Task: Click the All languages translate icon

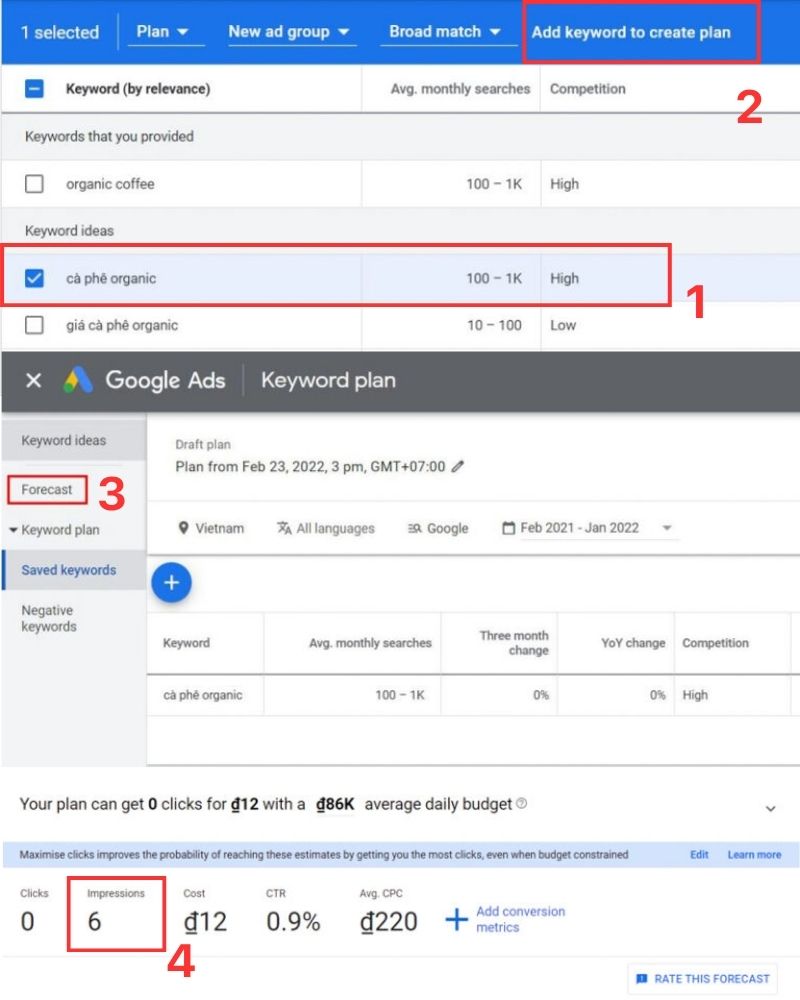Action: pos(284,528)
